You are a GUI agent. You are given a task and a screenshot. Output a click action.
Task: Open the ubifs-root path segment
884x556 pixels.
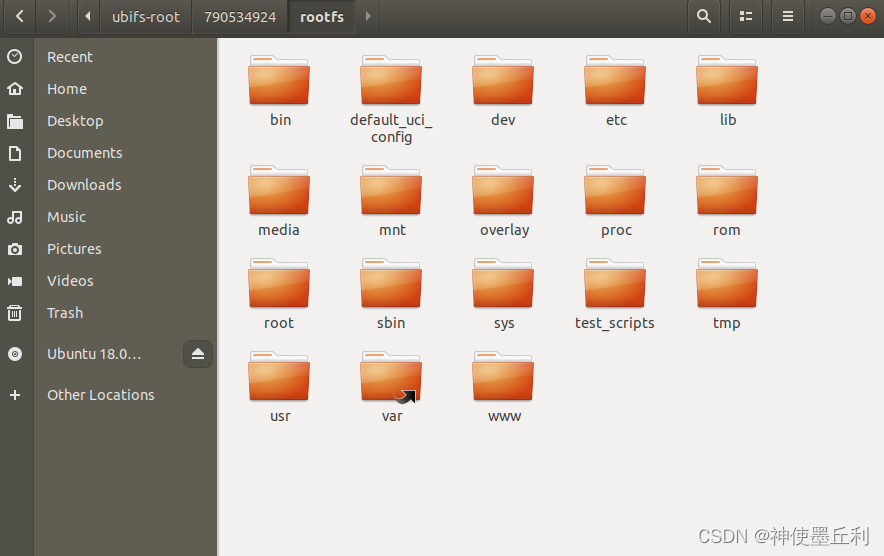[x=145, y=16]
